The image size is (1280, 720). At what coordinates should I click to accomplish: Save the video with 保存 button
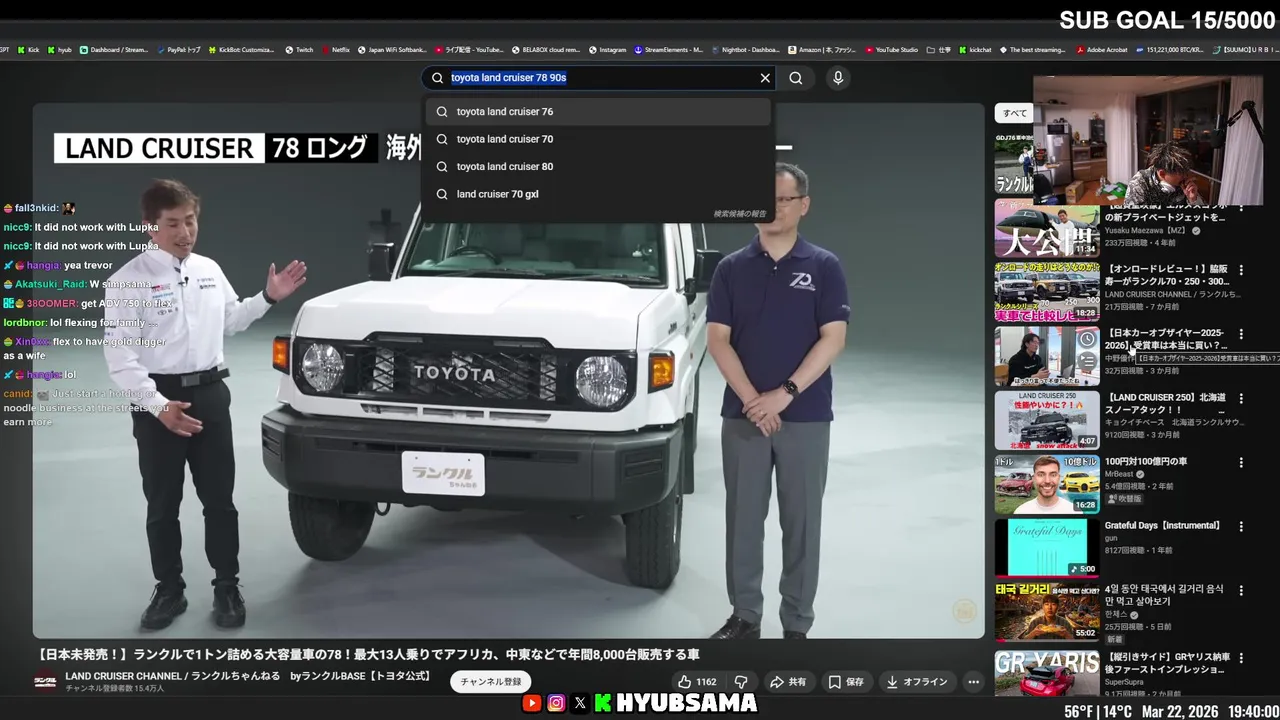tap(846, 682)
